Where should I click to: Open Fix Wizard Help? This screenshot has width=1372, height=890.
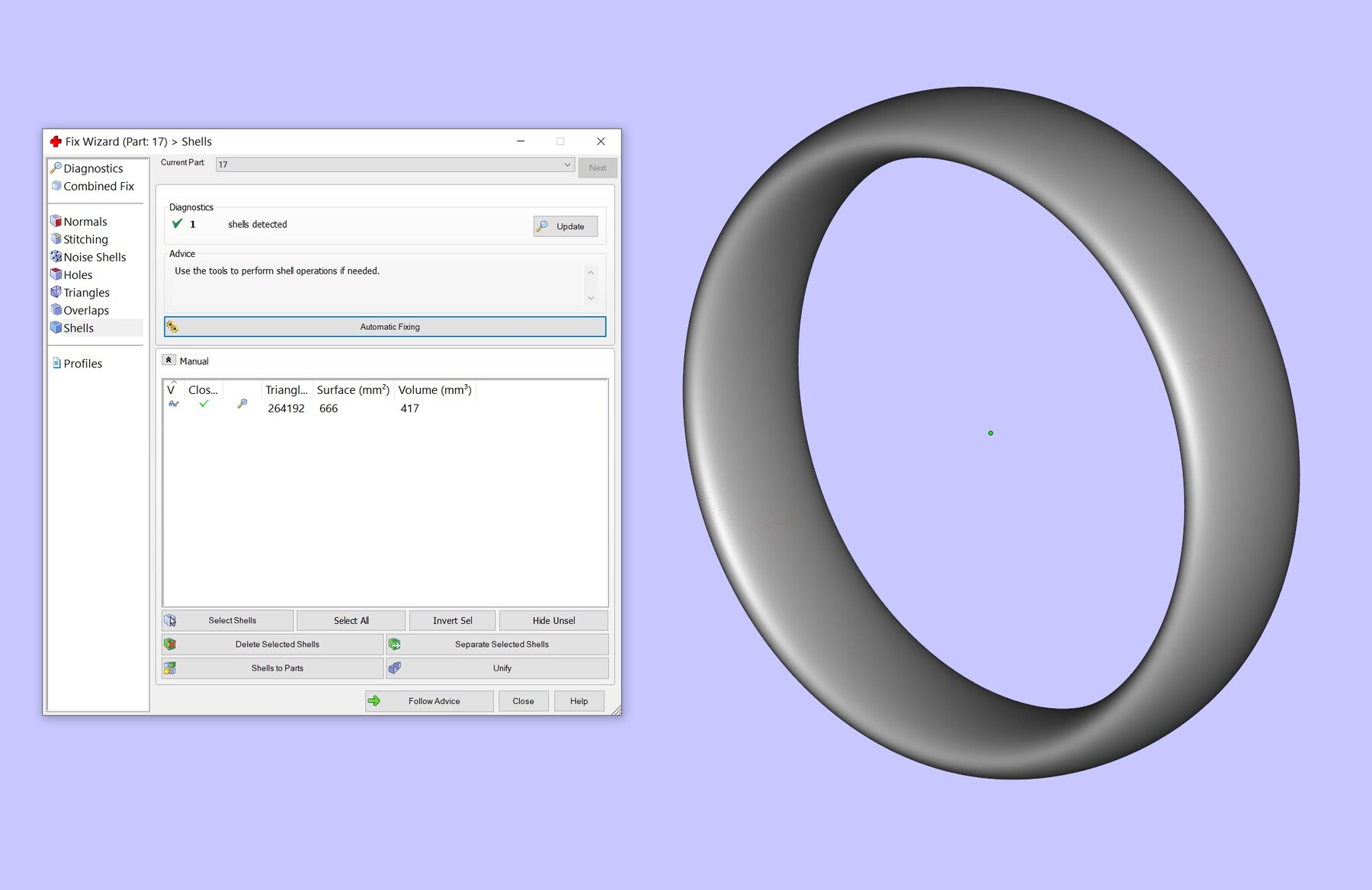point(579,701)
